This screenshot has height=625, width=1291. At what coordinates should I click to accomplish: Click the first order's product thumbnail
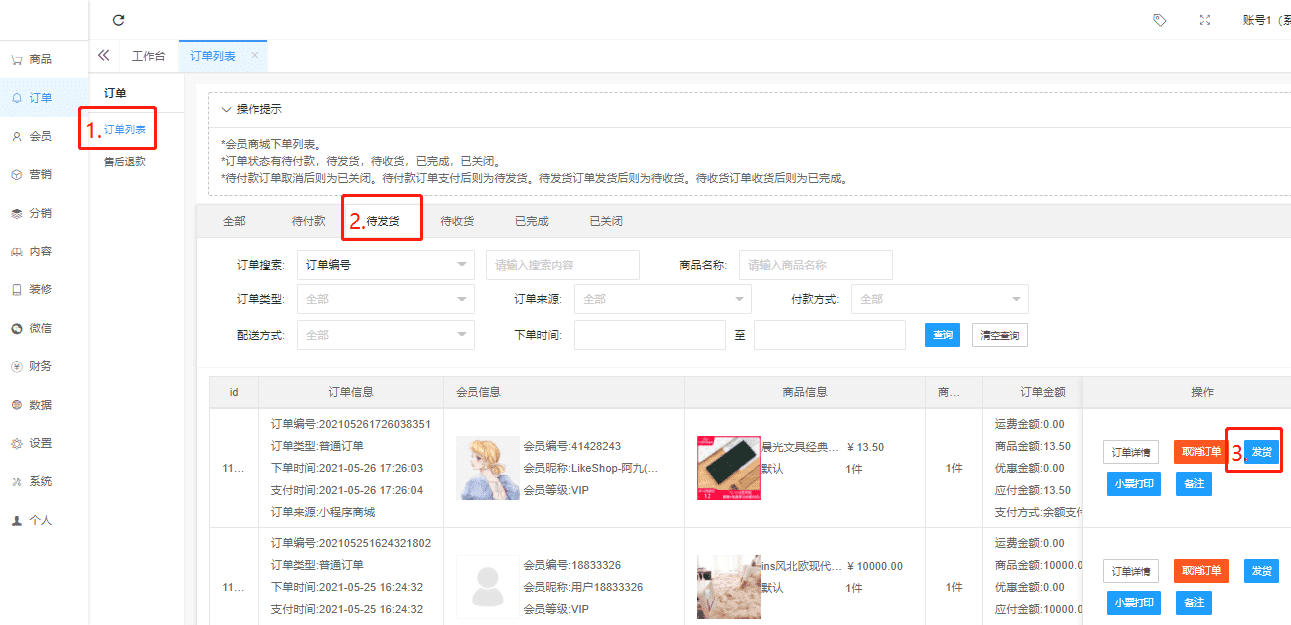coord(728,467)
